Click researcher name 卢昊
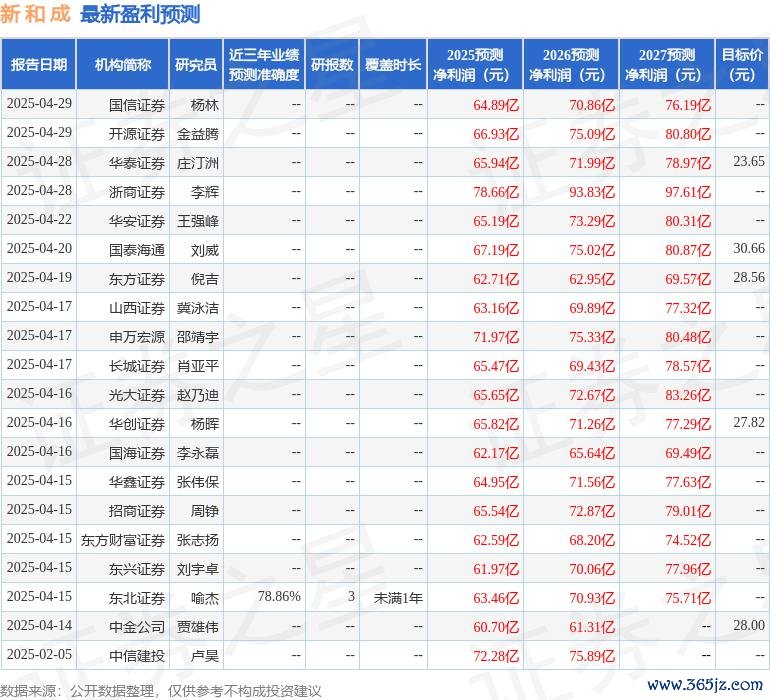Viewport: 770px width, 700px height. [x=205, y=656]
